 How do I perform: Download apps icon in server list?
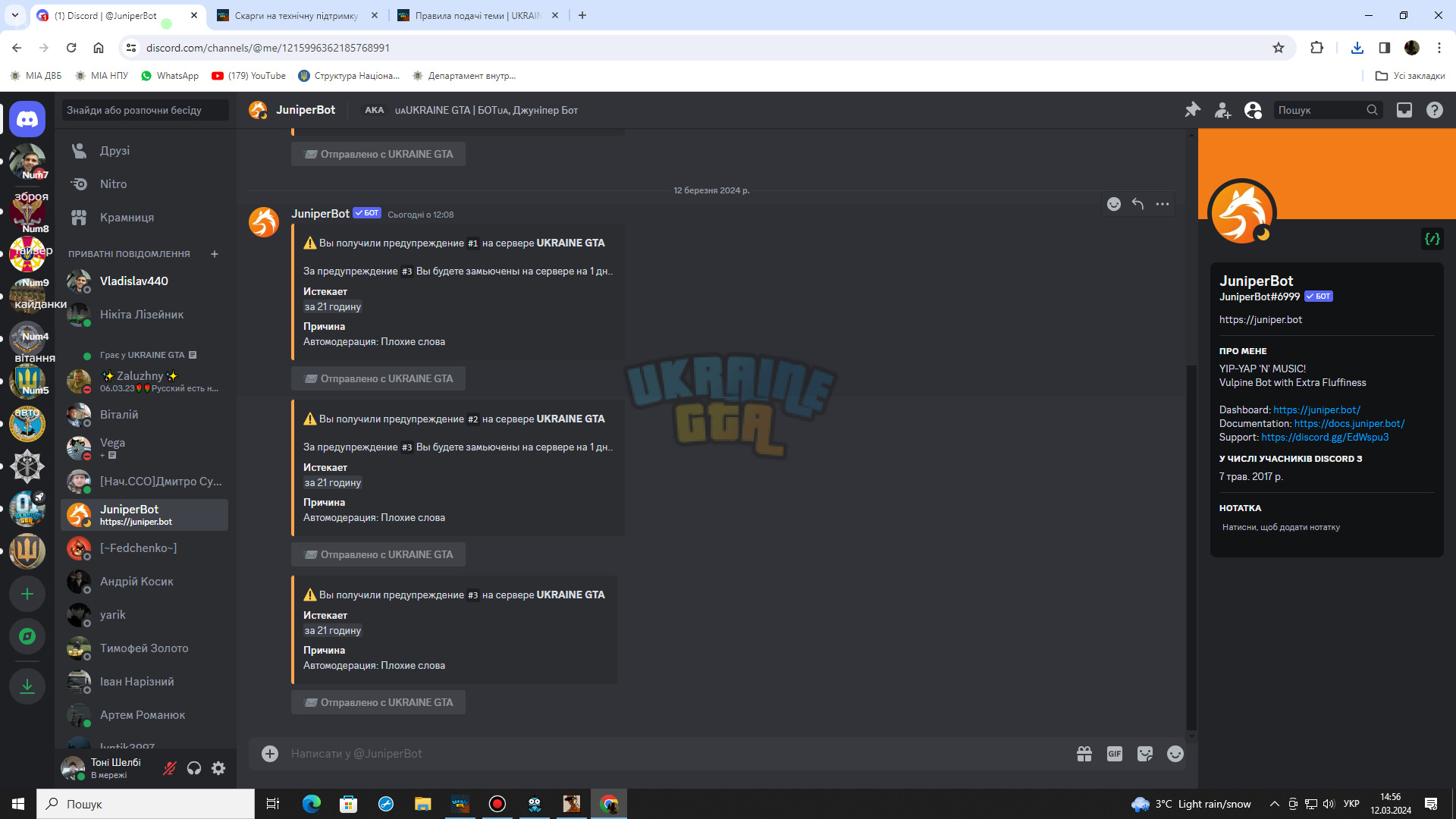click(x=27, y=686)
